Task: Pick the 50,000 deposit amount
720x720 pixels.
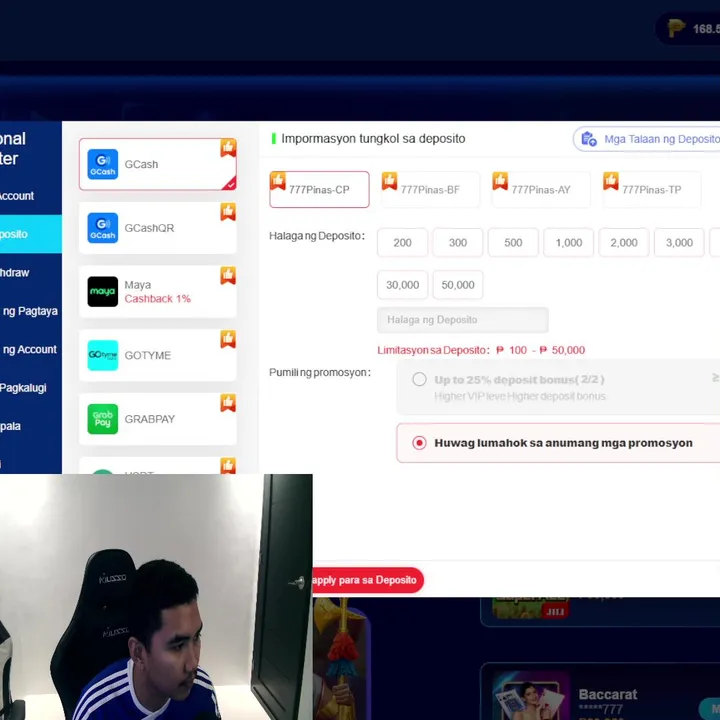Action: pyautogui.click(x=458, y=285)
